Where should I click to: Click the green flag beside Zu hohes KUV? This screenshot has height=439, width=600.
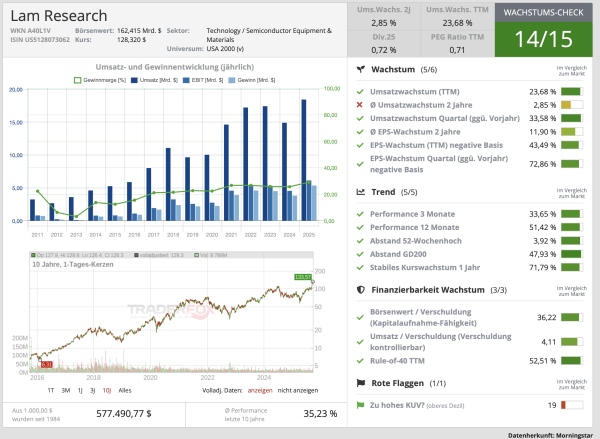(x=360, y=404)
